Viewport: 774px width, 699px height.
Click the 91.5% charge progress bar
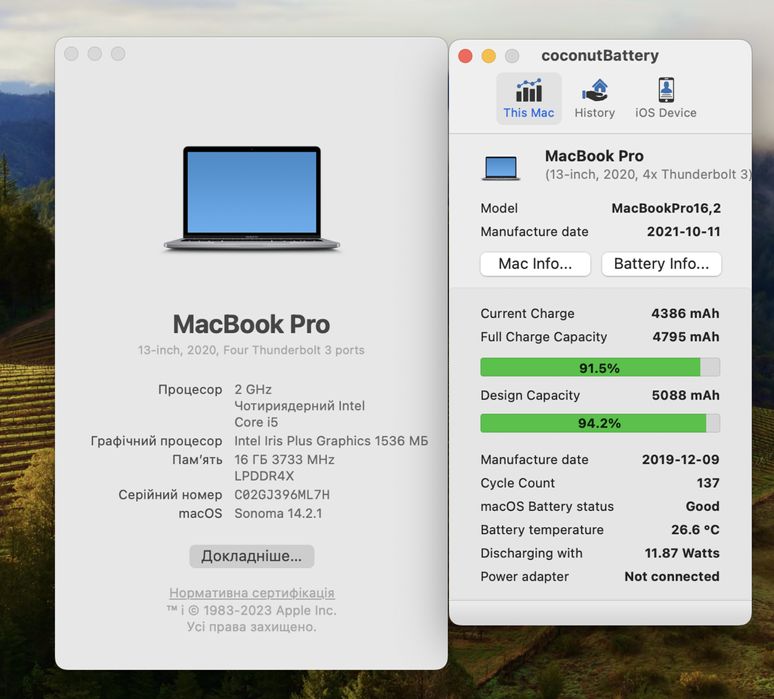600,367
